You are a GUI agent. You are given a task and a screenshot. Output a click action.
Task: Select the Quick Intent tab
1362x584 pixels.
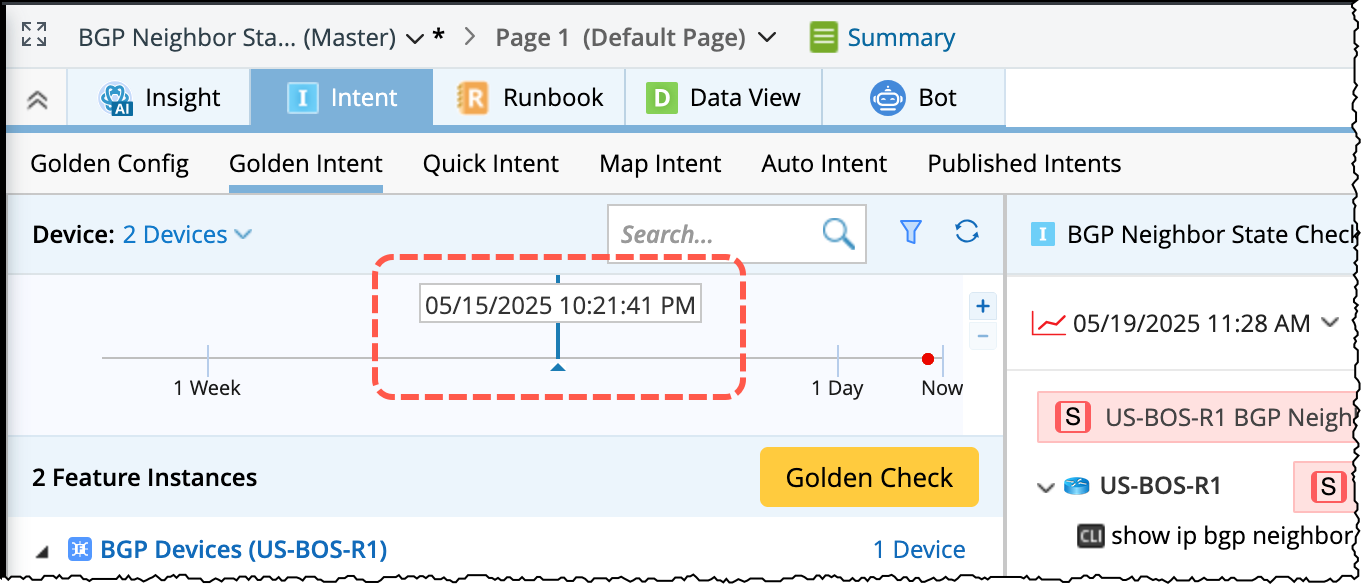click(490, 164)
